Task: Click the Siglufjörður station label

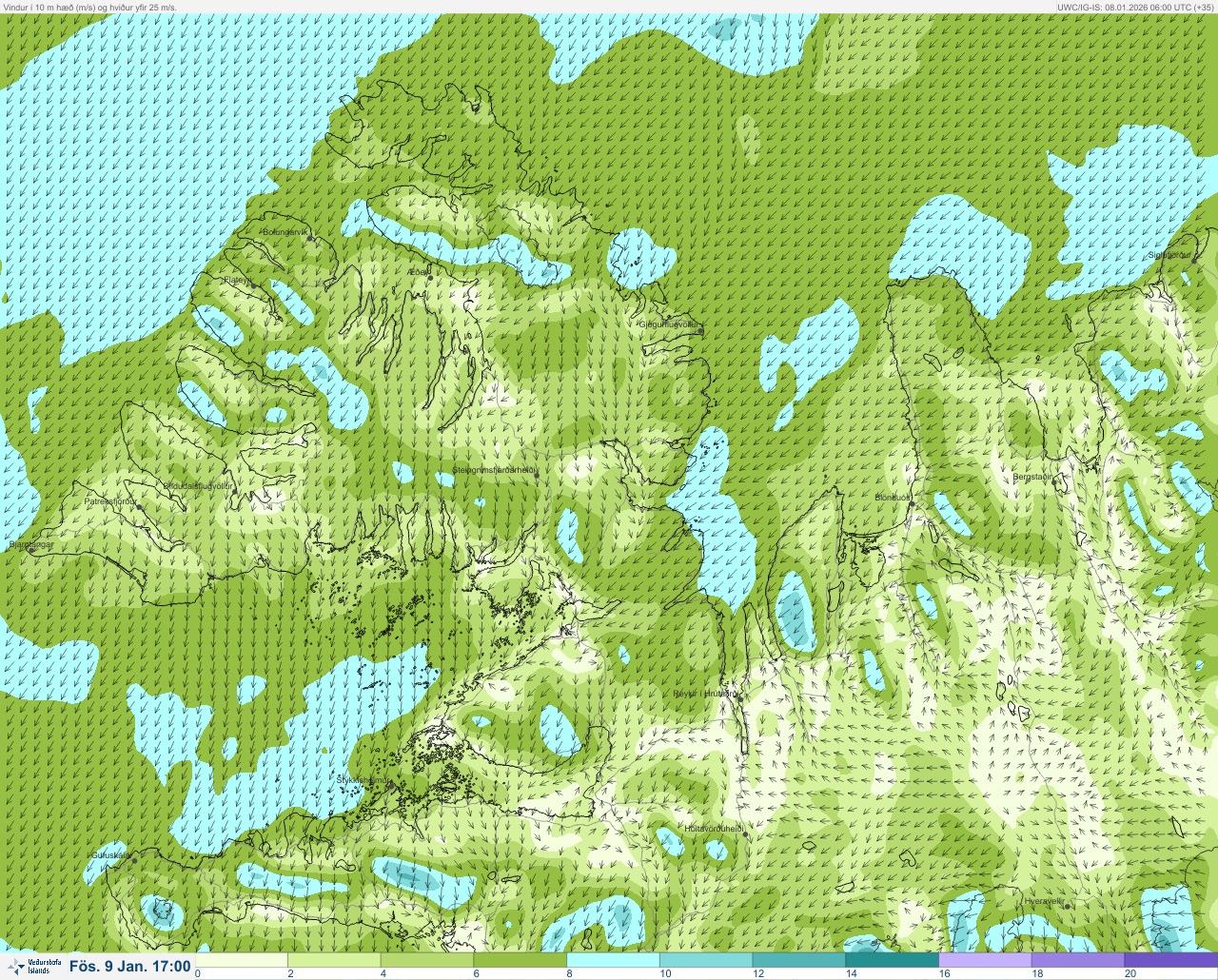Action: tap(1171, 255)
